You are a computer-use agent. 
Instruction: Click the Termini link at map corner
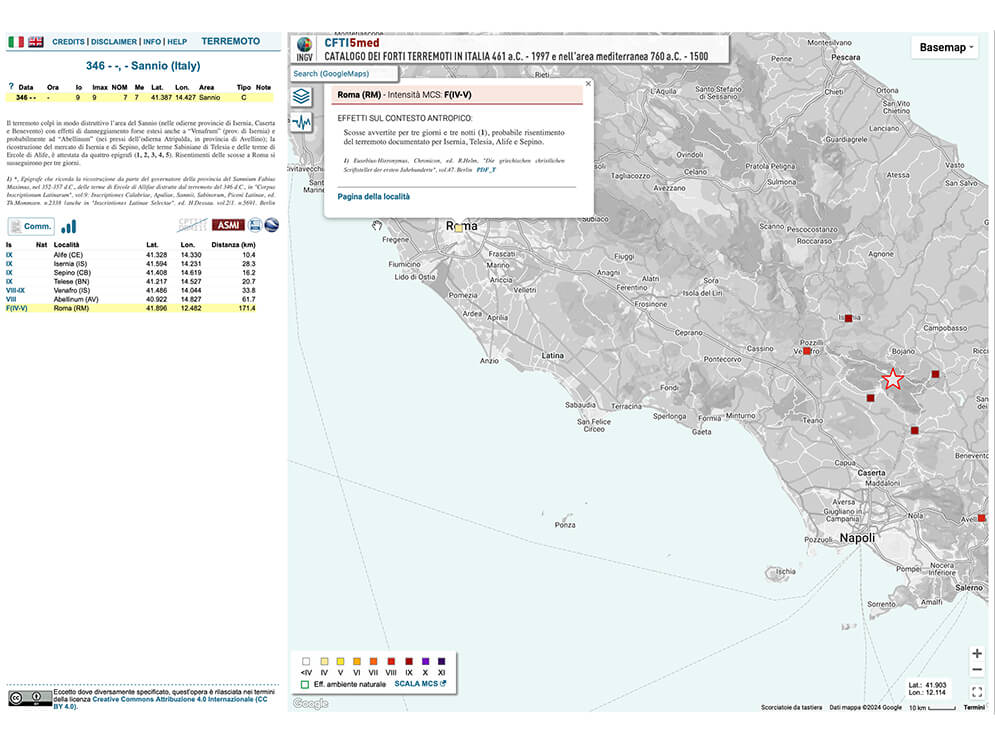click(974, 707)
